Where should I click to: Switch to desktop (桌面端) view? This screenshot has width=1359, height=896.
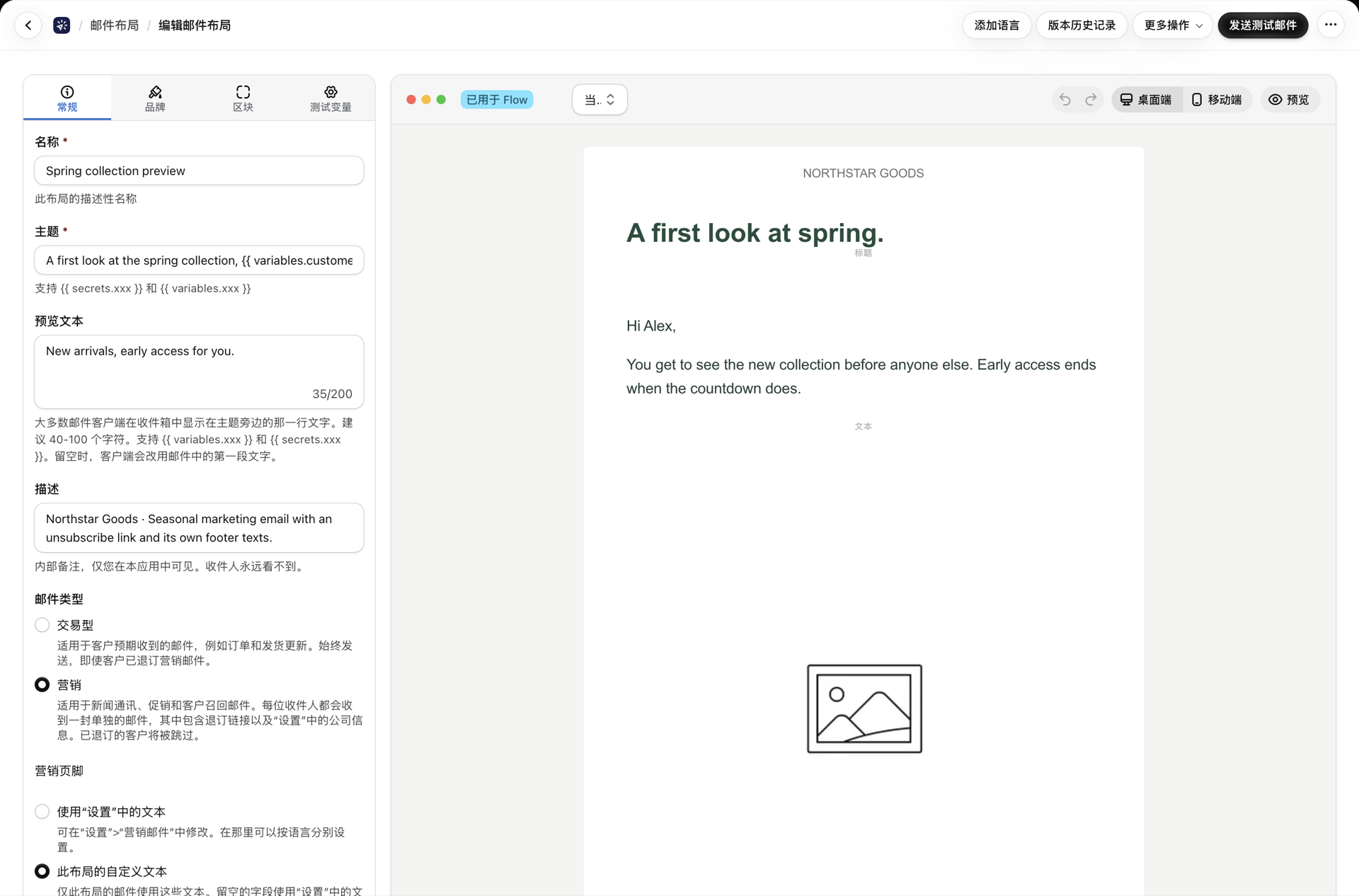point(1146,100)
